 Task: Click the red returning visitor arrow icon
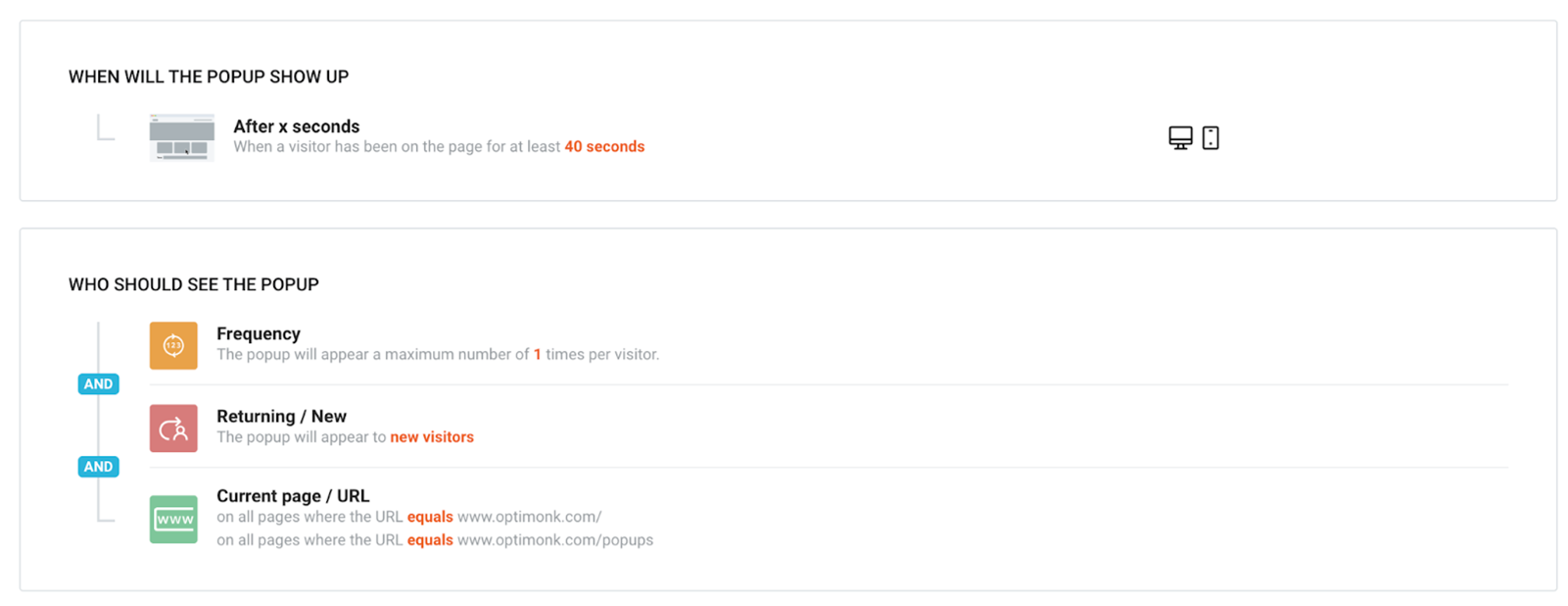tap(173, 428)
